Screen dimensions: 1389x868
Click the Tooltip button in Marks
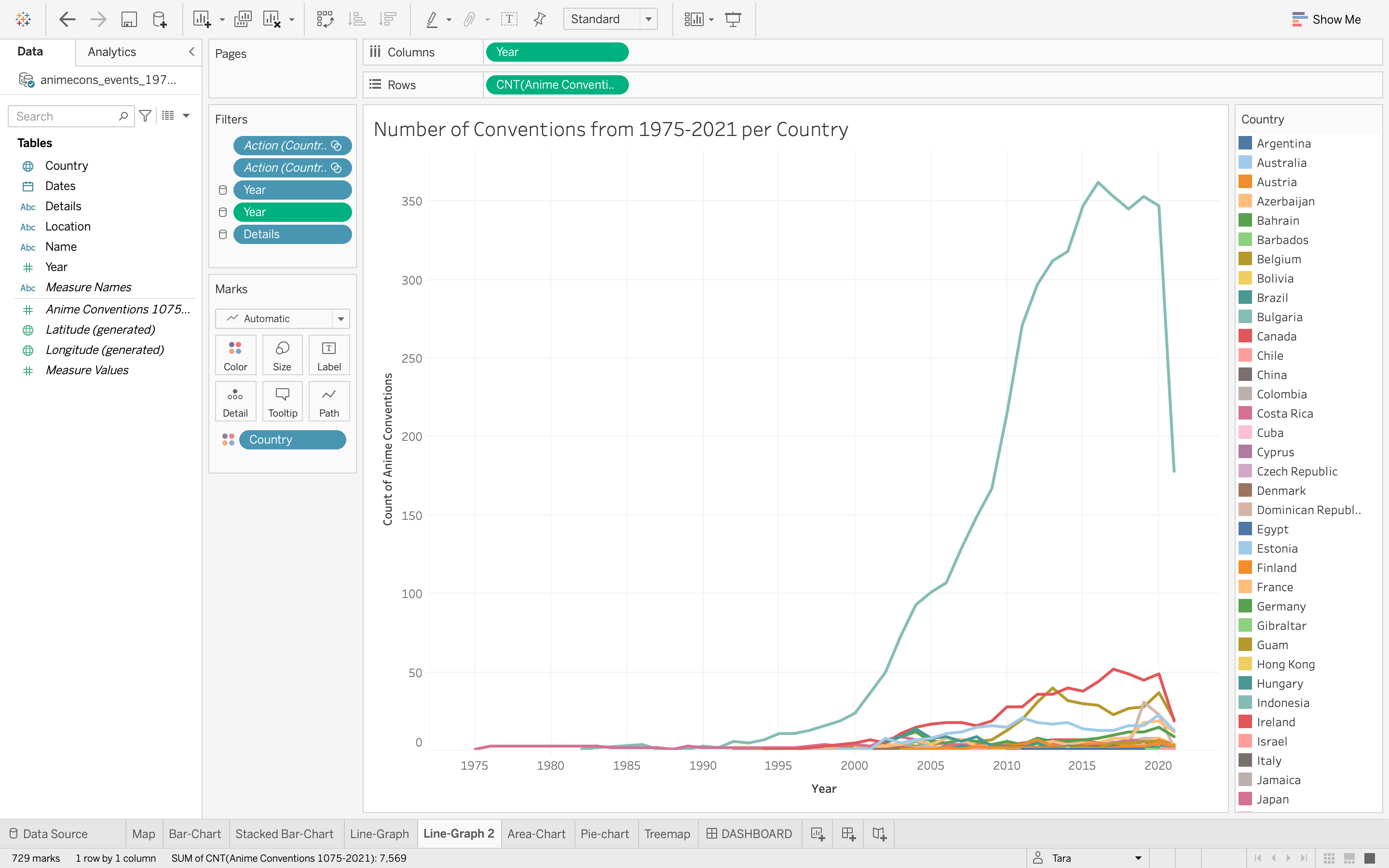283,402
